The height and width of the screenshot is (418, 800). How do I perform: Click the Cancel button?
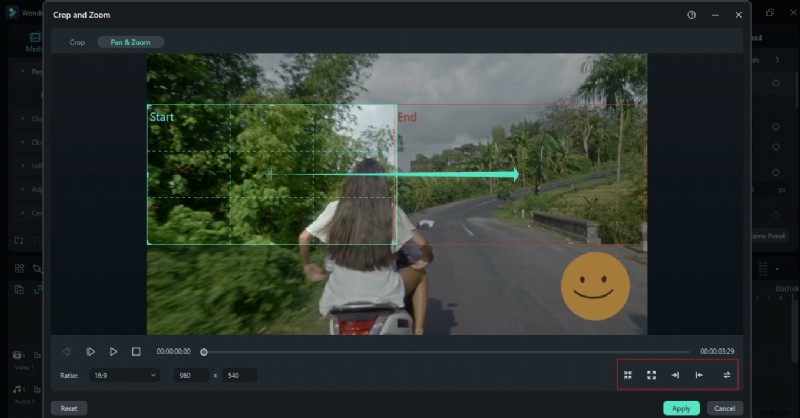pyautogui.click(x=725, y=408)
